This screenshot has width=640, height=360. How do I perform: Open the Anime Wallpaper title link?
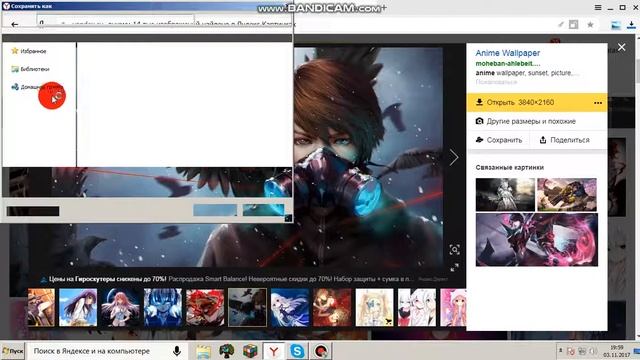(507, 53)
